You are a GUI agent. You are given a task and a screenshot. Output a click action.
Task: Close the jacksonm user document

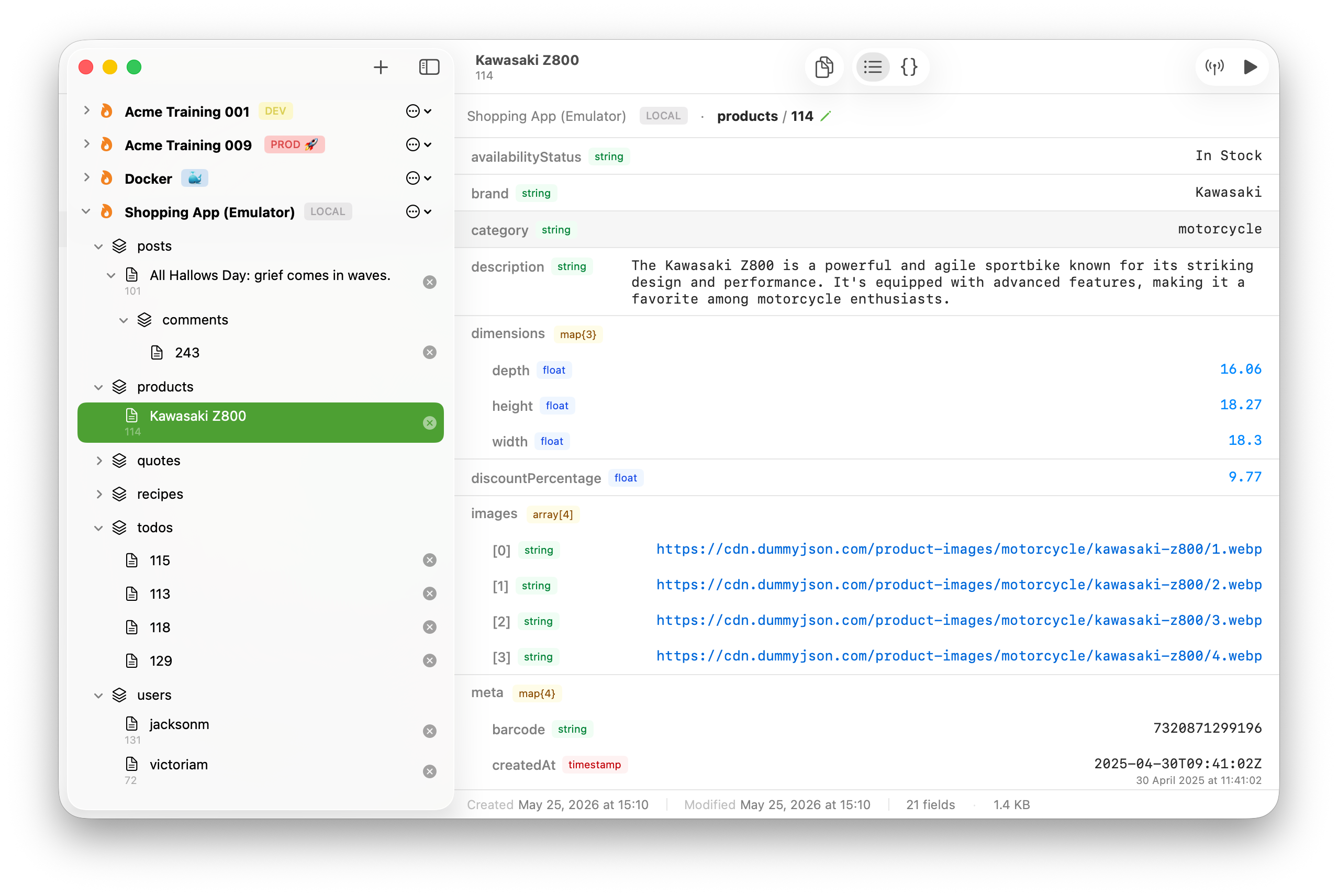pos(430,732)
